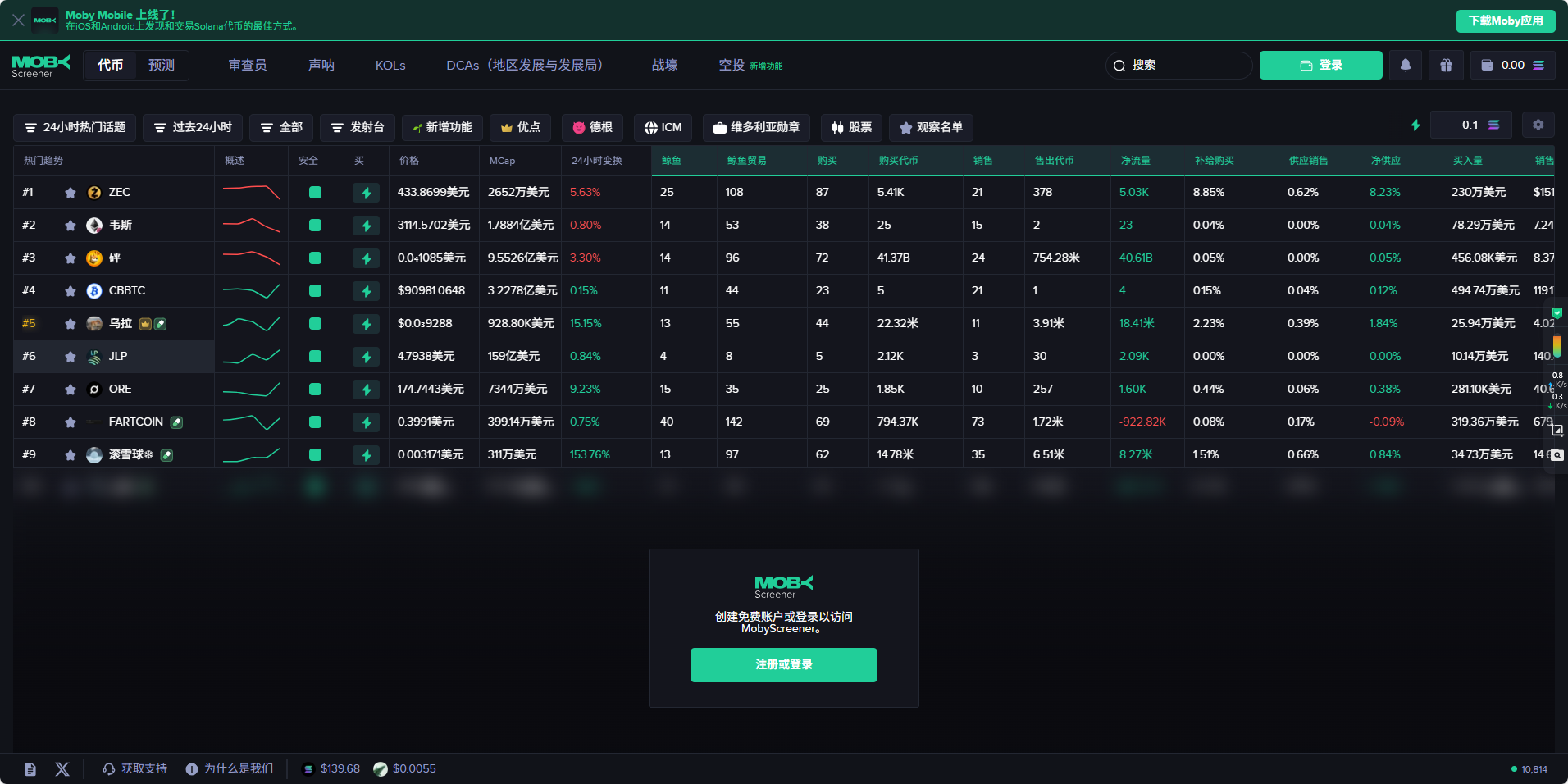1568x784 pixels.
Task: Expand the 过去24小时 time filter
Action: tap(193, 128)
